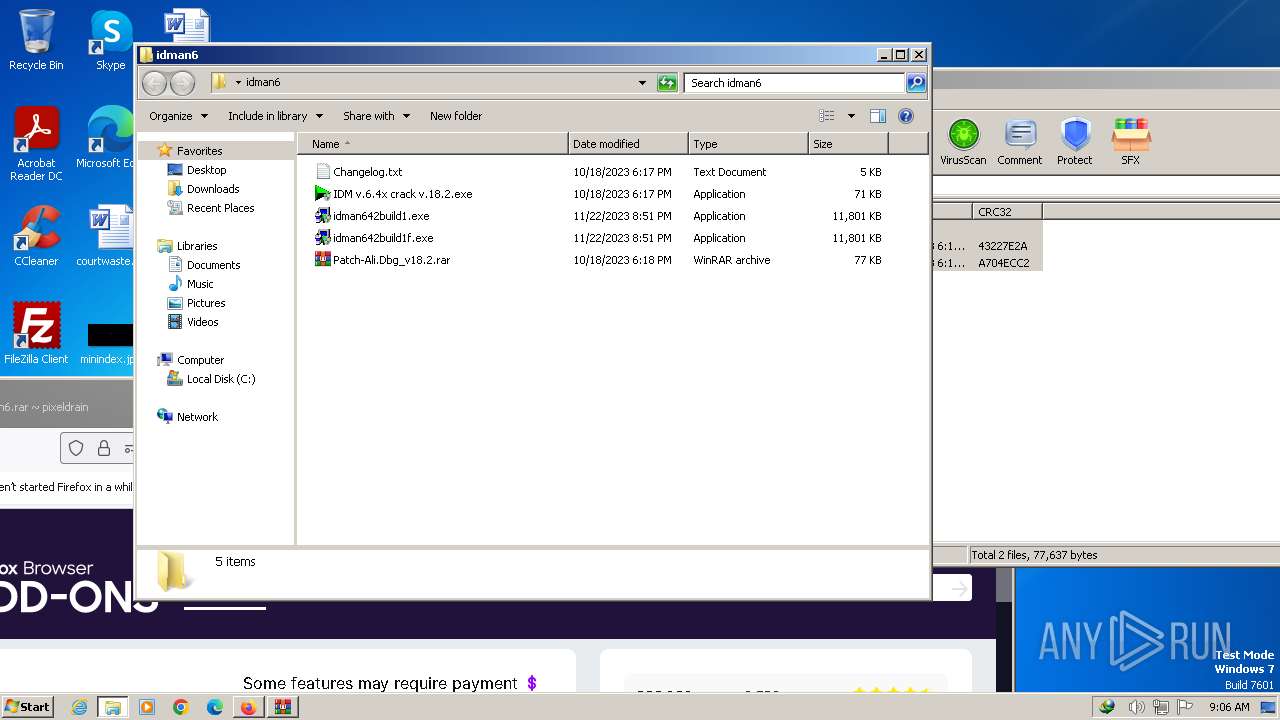1280x720 pixels.
Task: Click the Protect icon in WinRAR
Action: (x=1075, y=141)
